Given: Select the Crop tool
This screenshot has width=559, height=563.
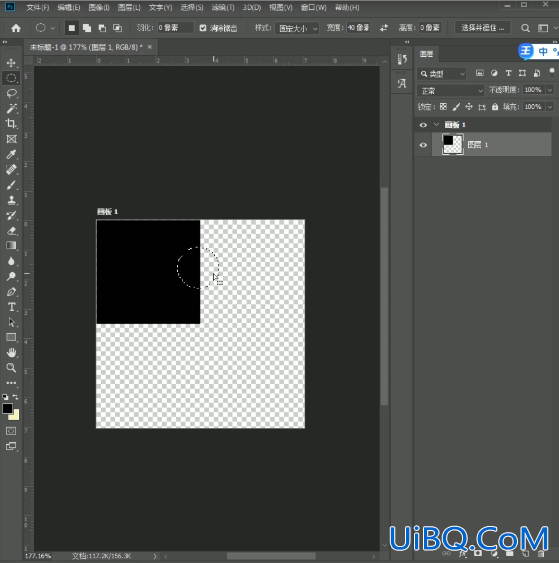Looking at the screenshot, I should coord(11,124).
